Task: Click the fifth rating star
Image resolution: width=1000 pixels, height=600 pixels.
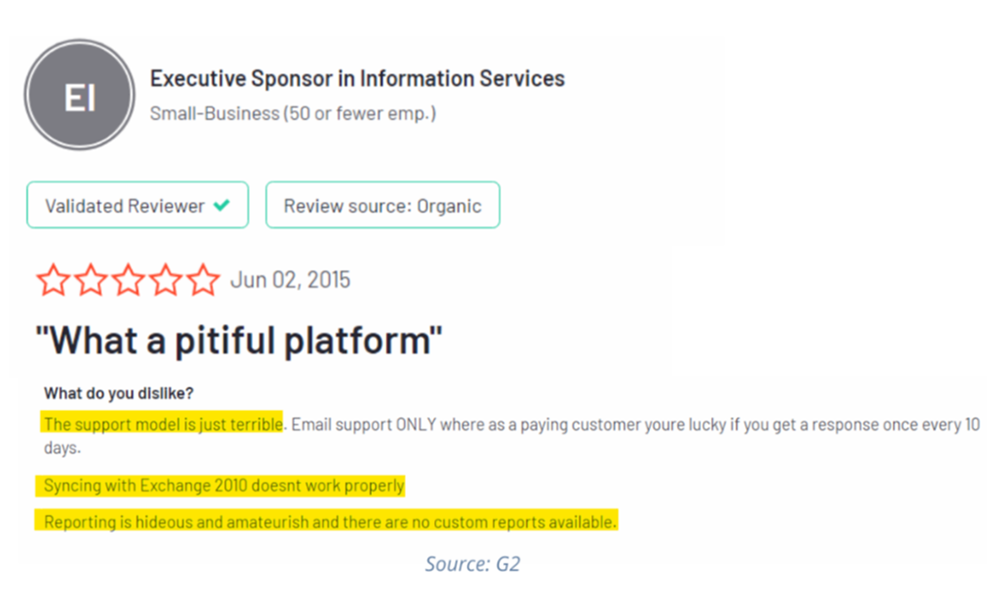Action: pos(203,280)
